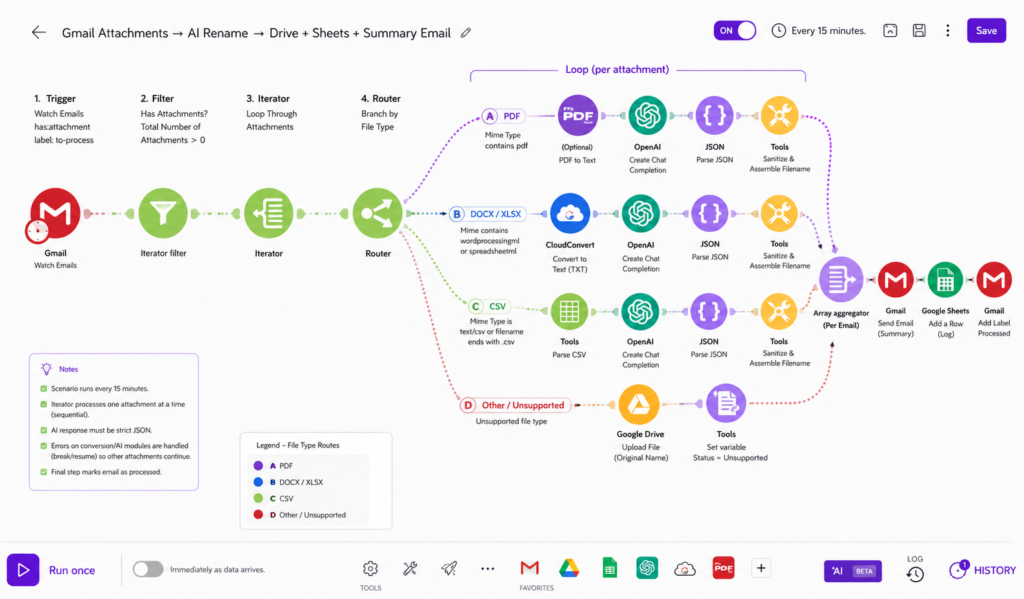Image resolution: width=1024 pixels, height=599 pixels.
Task: Select the Tools Set variable module
Action: [x=726, y=404]
